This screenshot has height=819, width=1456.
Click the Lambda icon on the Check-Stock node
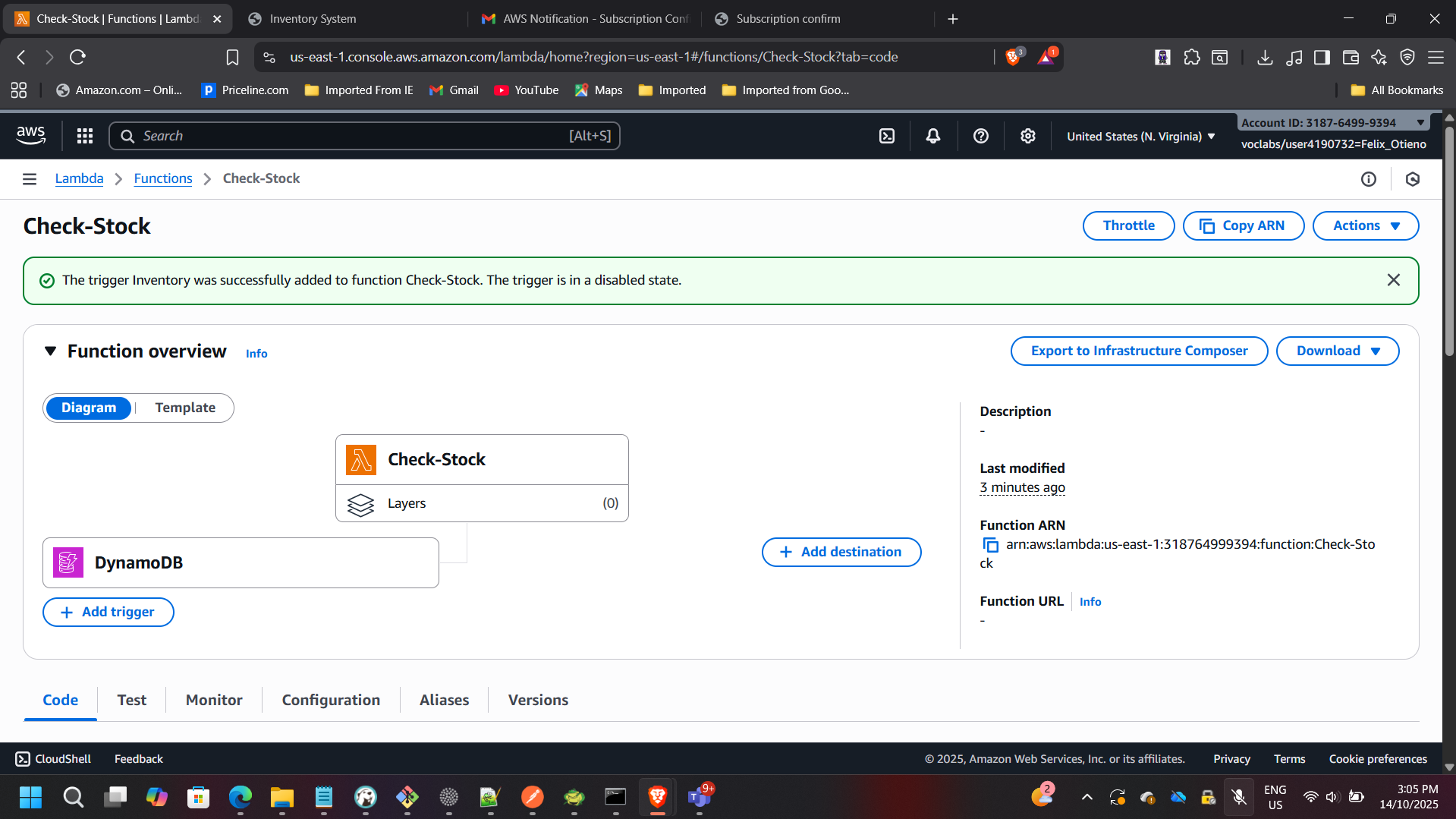point(360,459)
